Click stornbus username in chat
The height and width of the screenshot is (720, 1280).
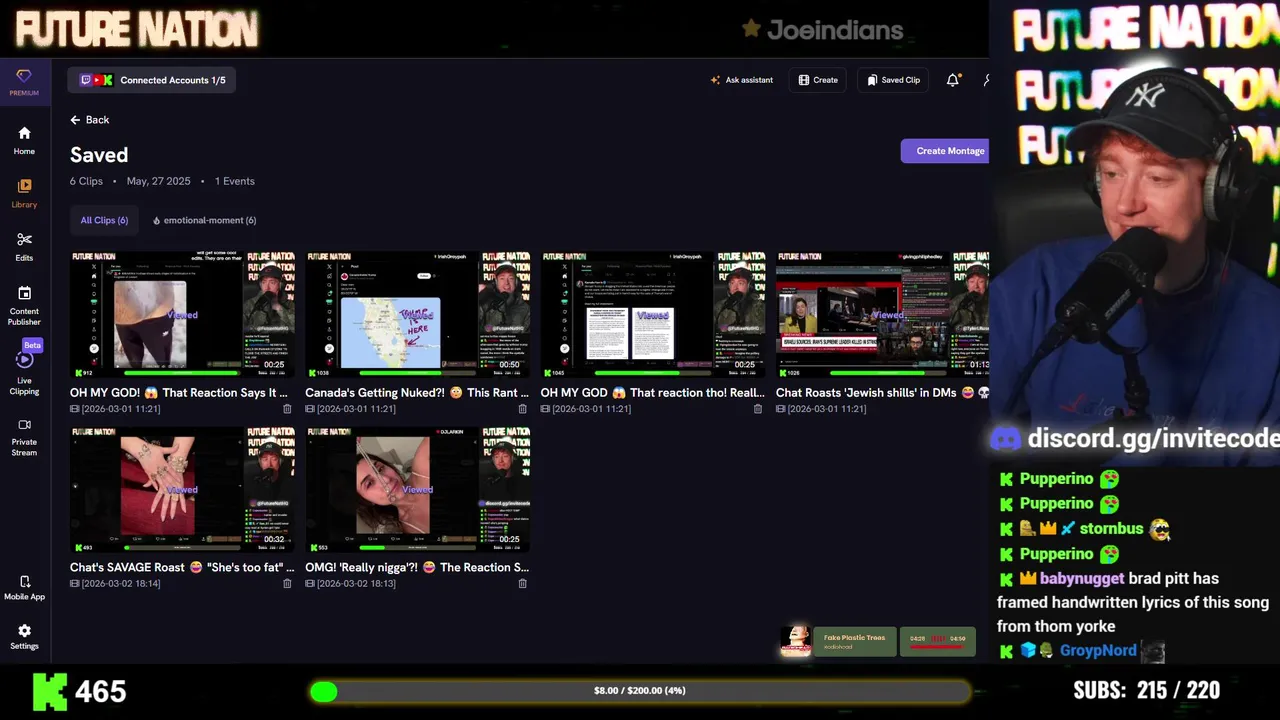click(x=1111, y=528)
